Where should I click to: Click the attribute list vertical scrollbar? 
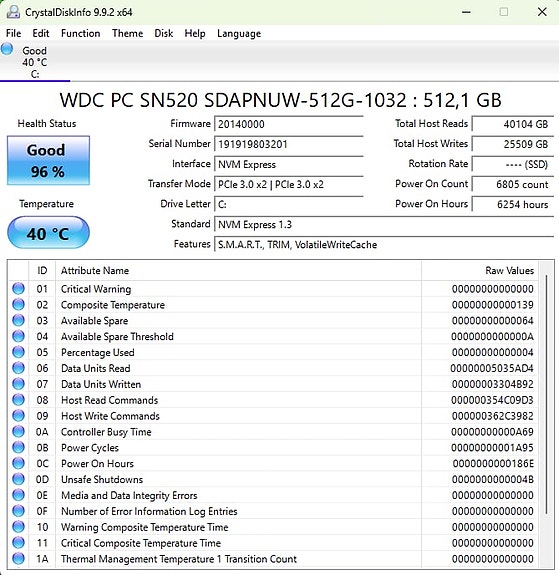[x=547, y=394]
